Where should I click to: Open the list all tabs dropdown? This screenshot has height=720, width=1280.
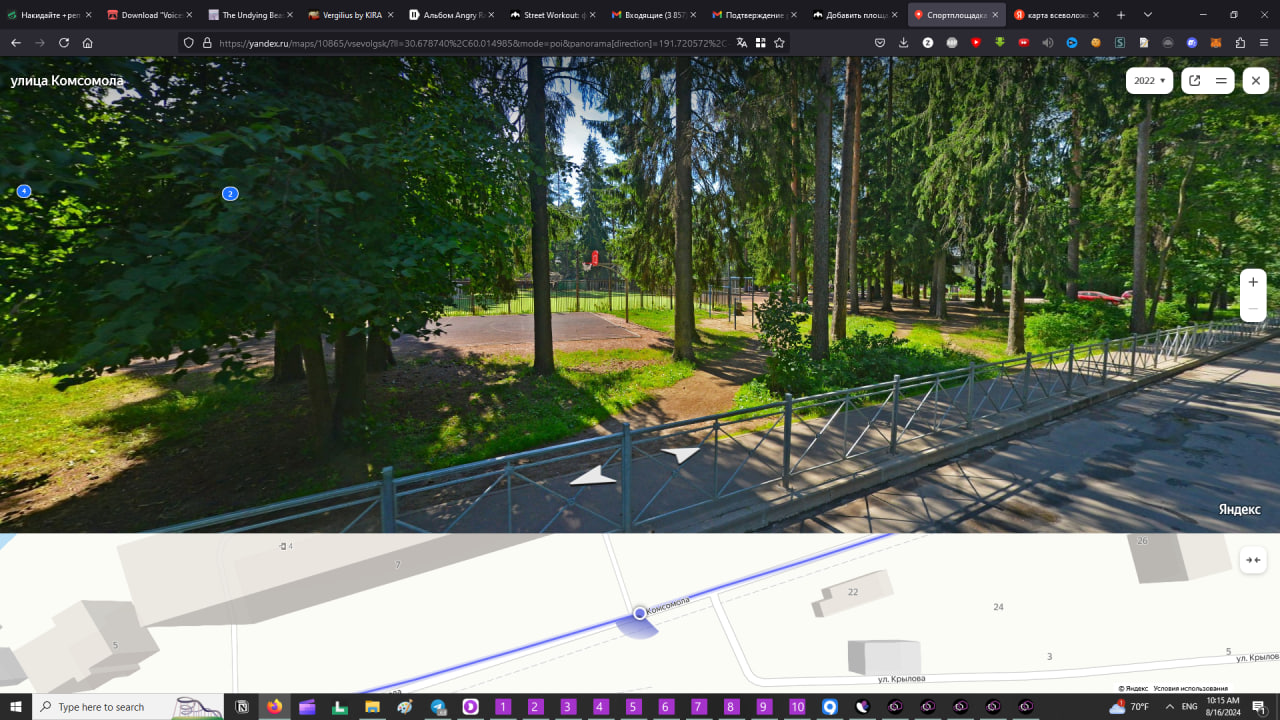(1147, 15)
